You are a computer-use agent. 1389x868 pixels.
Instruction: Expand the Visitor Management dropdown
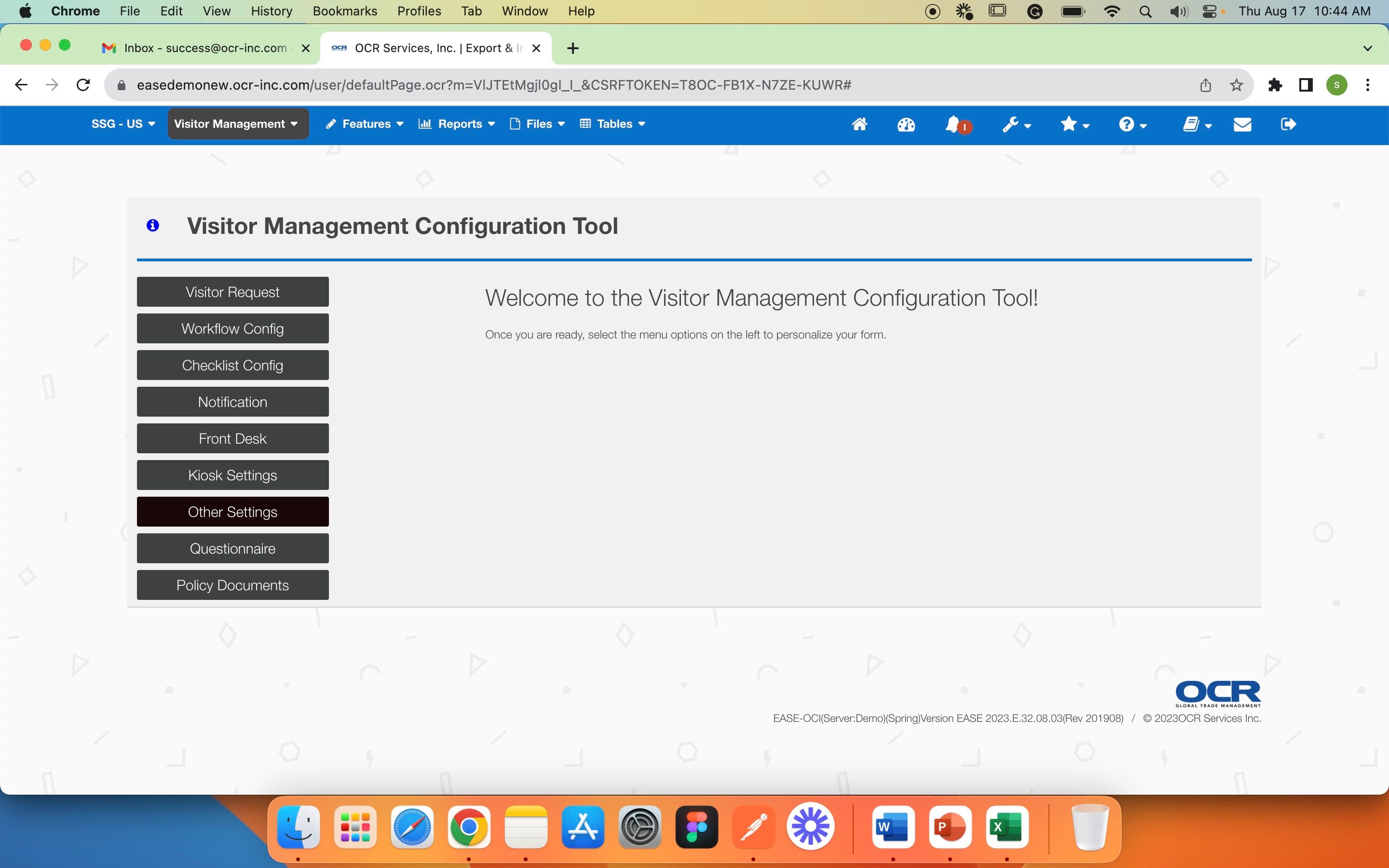point(238,124)
